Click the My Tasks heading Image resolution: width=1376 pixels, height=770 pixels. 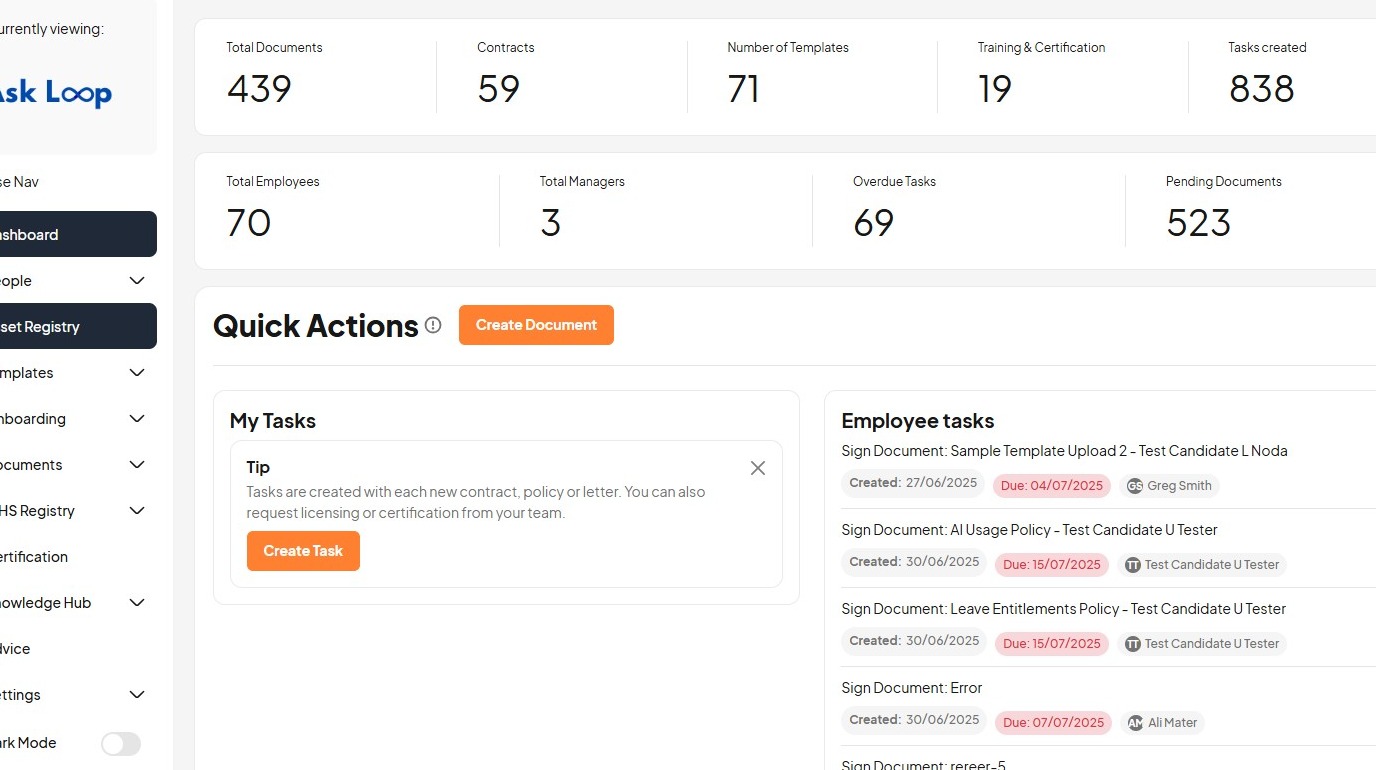(x=273, y=421)
